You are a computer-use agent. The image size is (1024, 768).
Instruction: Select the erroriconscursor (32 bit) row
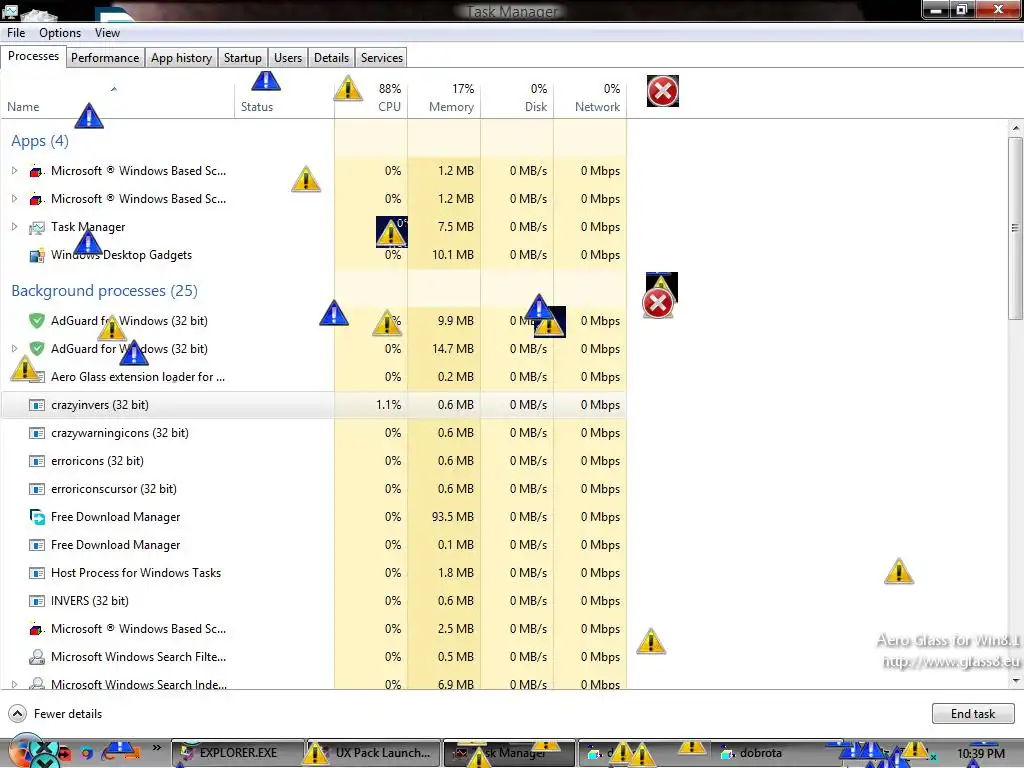313,488
